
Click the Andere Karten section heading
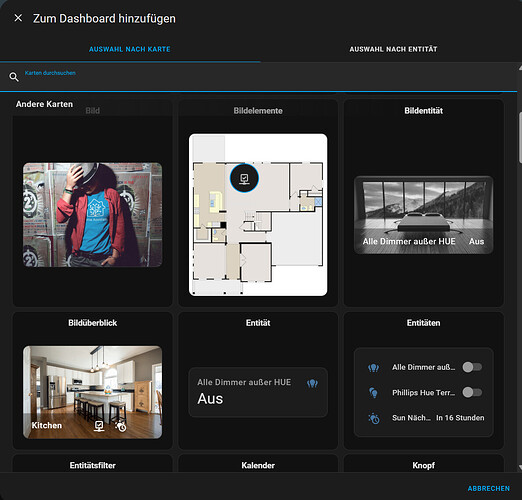[x=44, y=104]
